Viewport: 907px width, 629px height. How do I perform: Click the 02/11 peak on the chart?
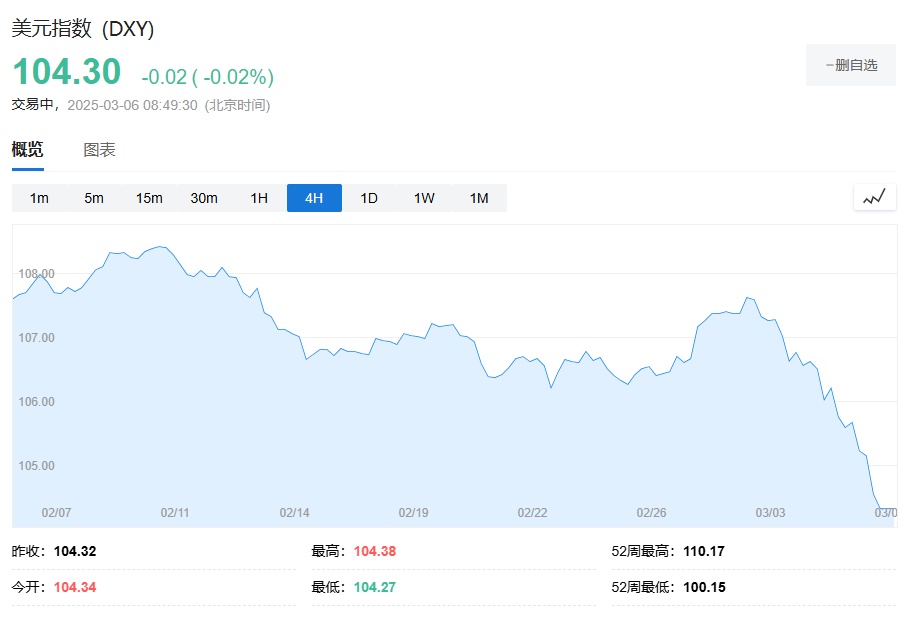tap(160, 247)
